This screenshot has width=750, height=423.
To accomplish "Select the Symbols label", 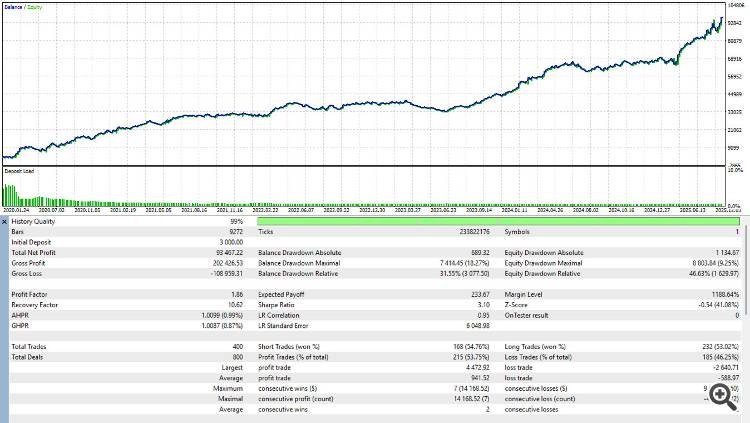I will pos(517,232).
